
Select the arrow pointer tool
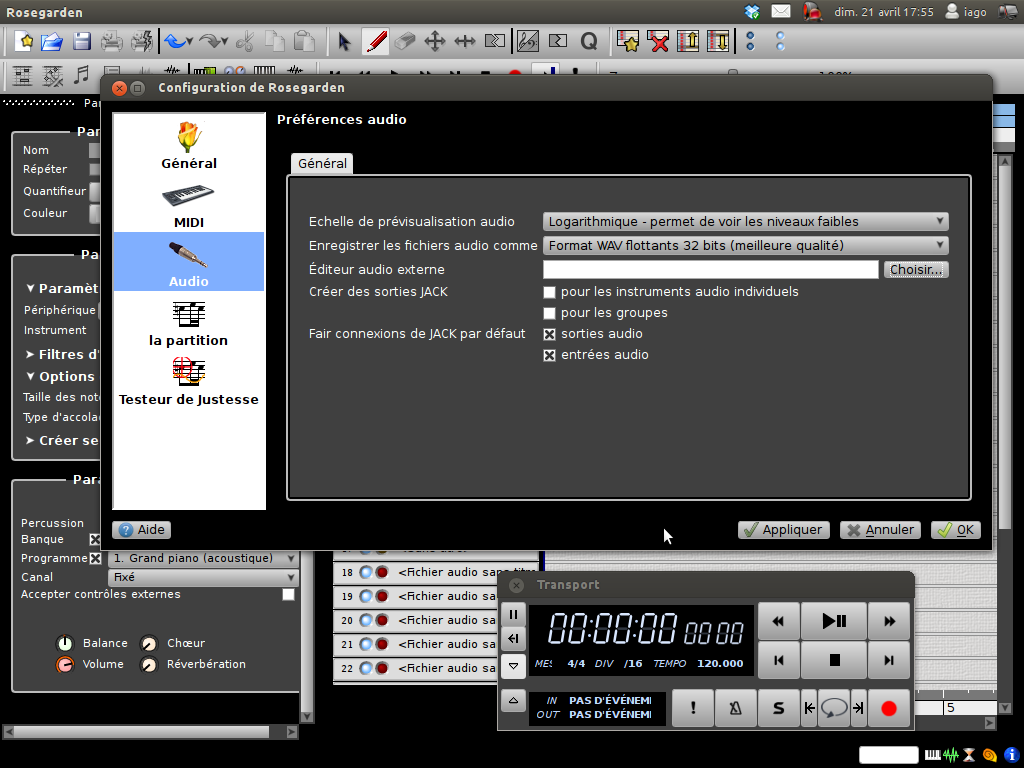[x=344, y=42]
